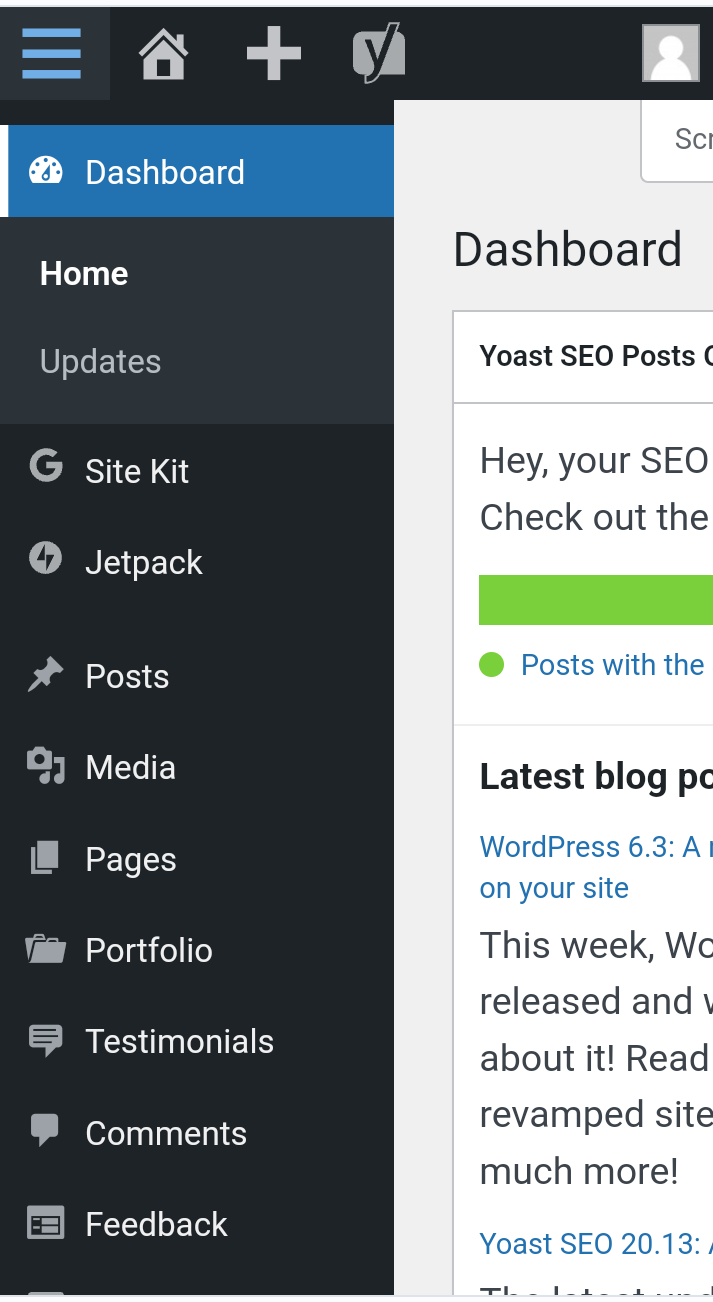This screenshot has height=1302, width=713.
Task: Click the Pages icon in sidebar
Action: 46,859
